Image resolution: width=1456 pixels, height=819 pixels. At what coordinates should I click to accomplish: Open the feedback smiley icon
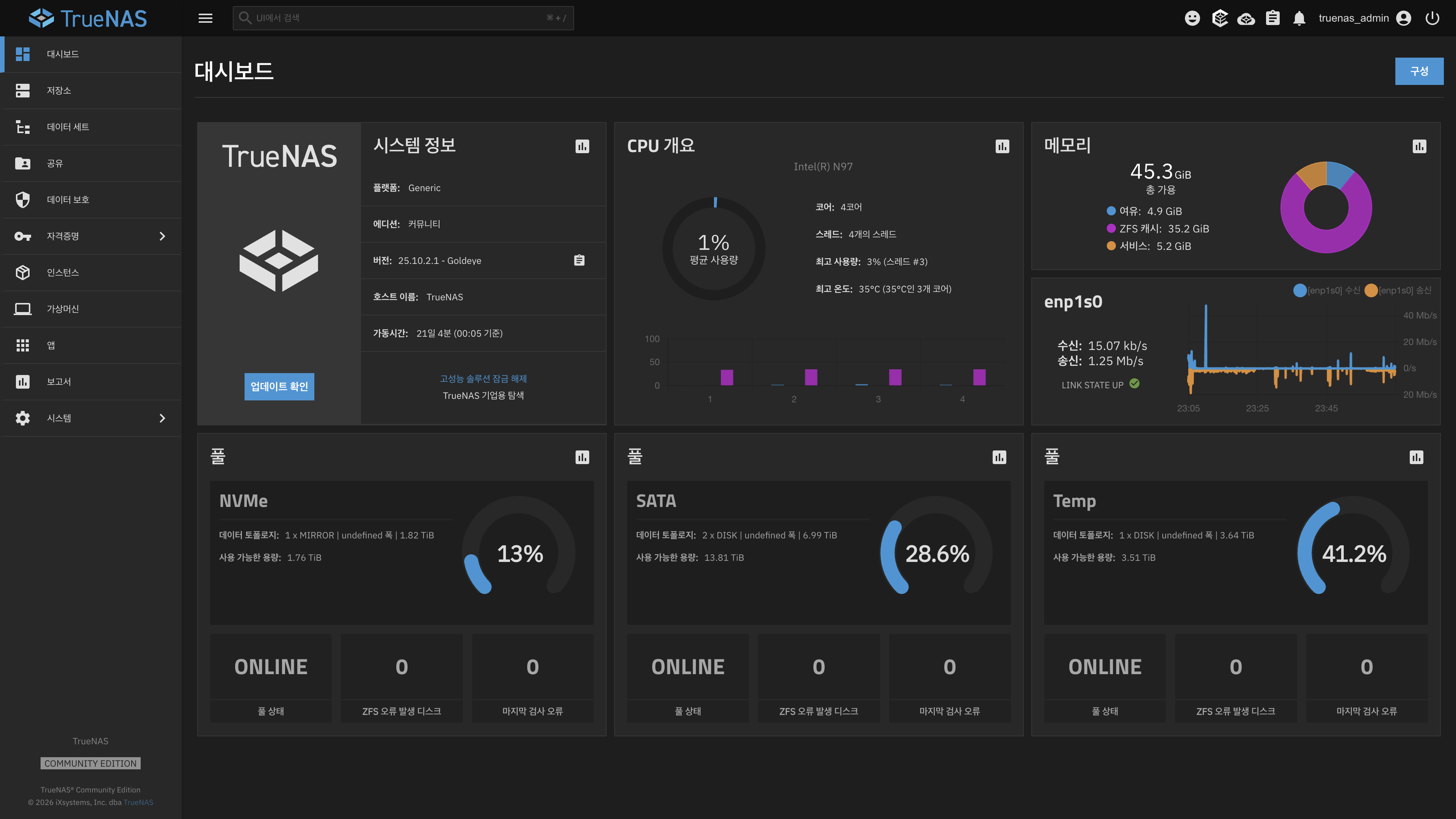point(1192,18)
